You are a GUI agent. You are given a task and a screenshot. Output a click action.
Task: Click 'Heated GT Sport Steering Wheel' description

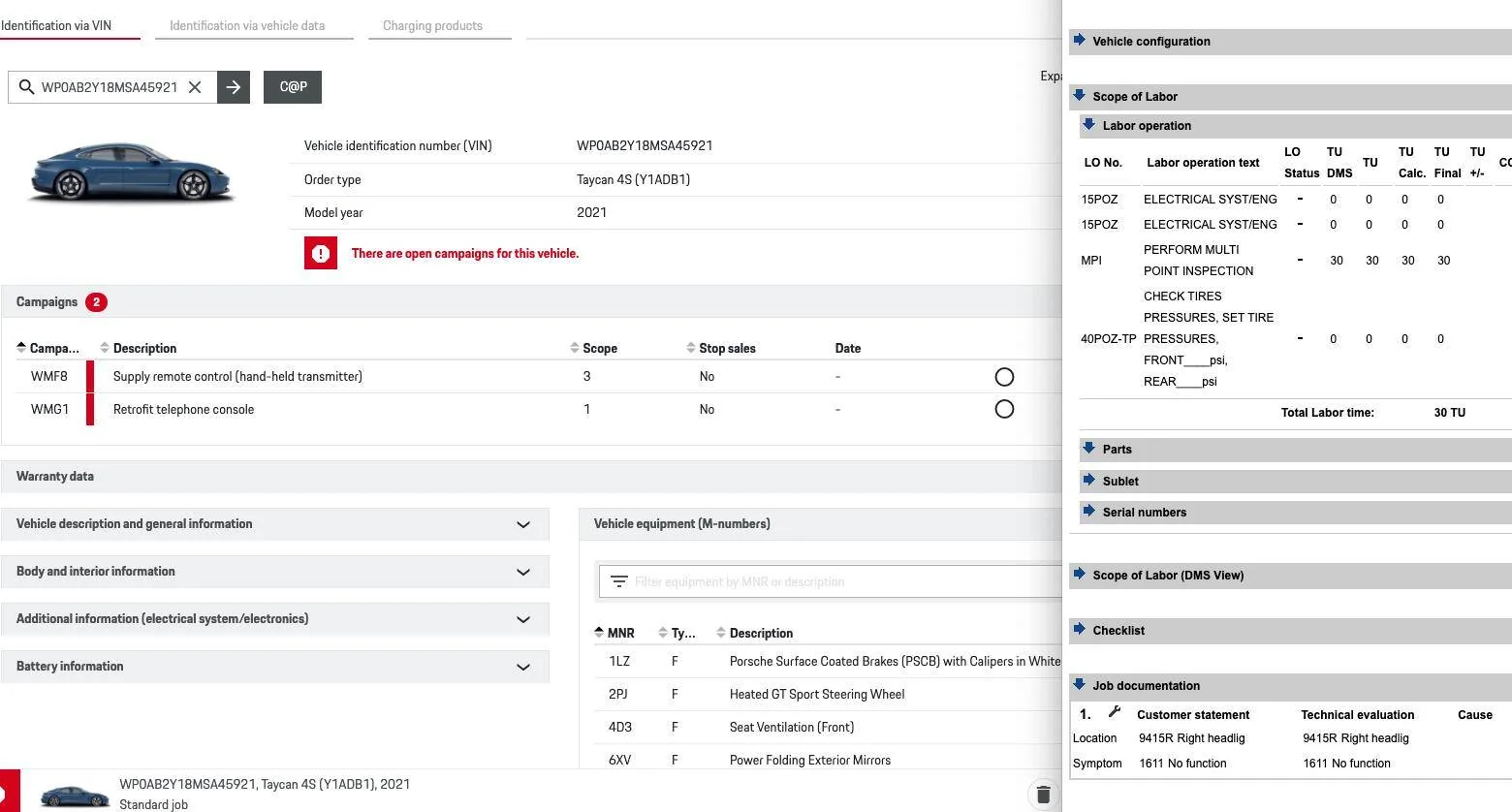point(817,695)
